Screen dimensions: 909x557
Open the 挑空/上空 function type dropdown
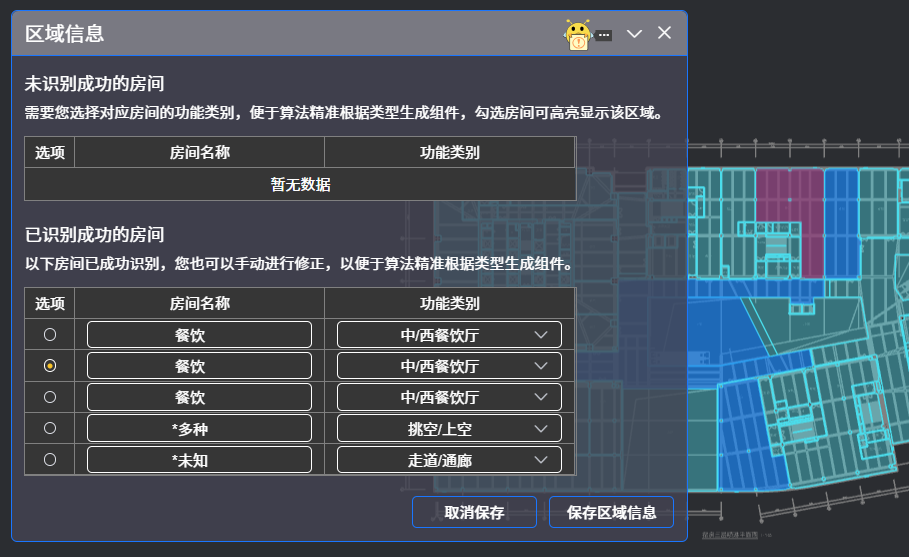point(449,428)
